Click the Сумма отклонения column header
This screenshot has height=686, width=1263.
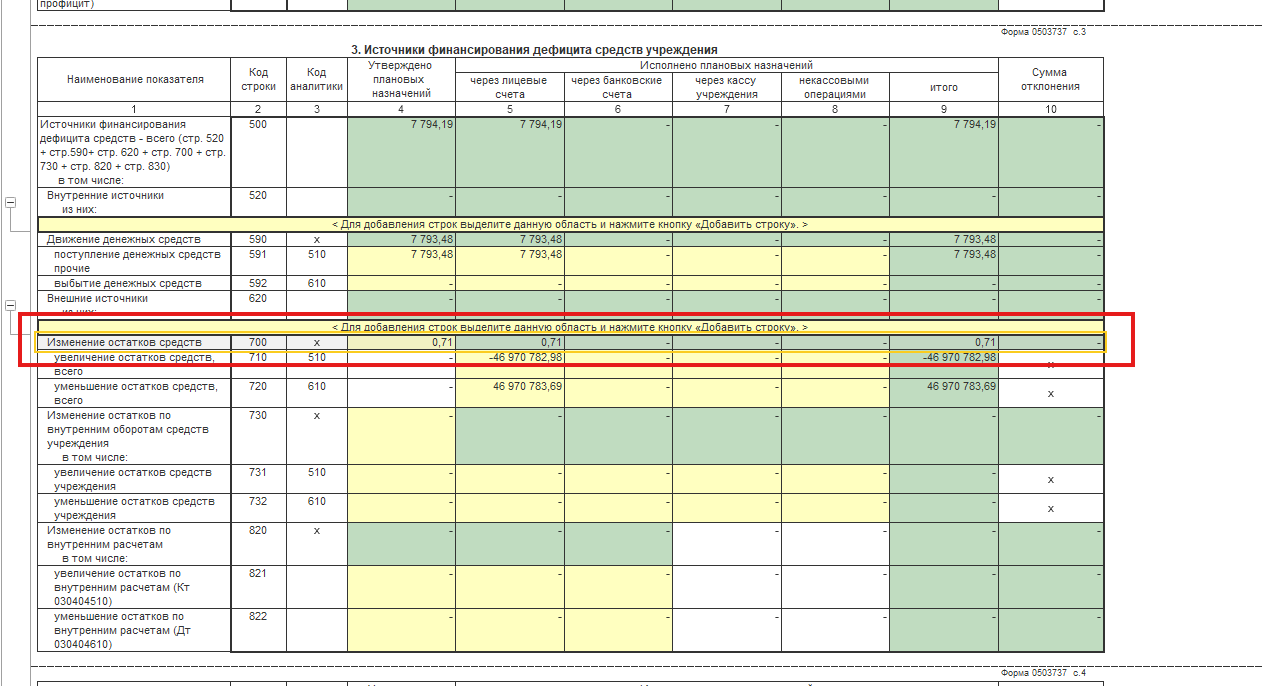1051,80
